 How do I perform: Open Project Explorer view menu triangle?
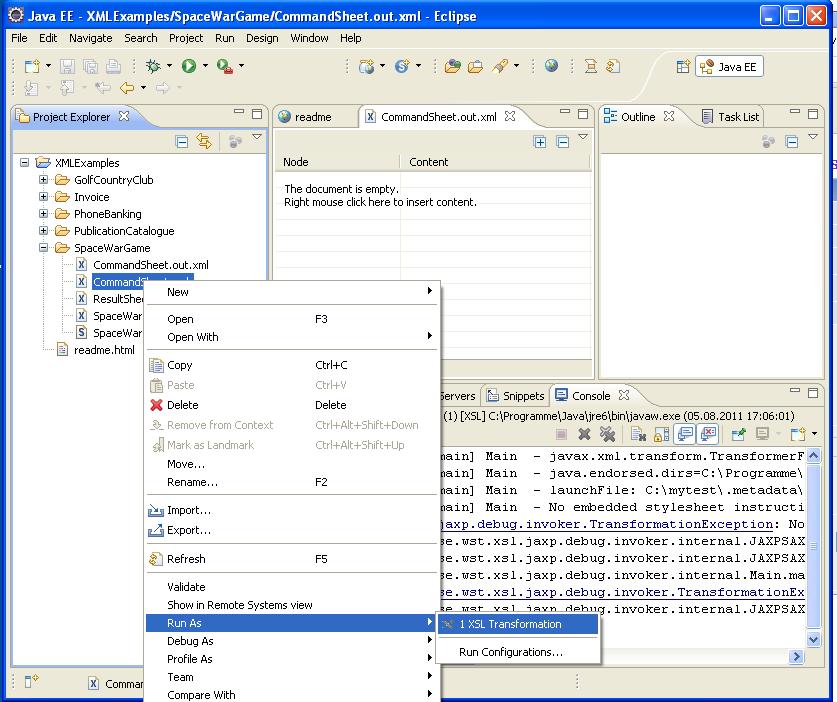coord(257,137)
